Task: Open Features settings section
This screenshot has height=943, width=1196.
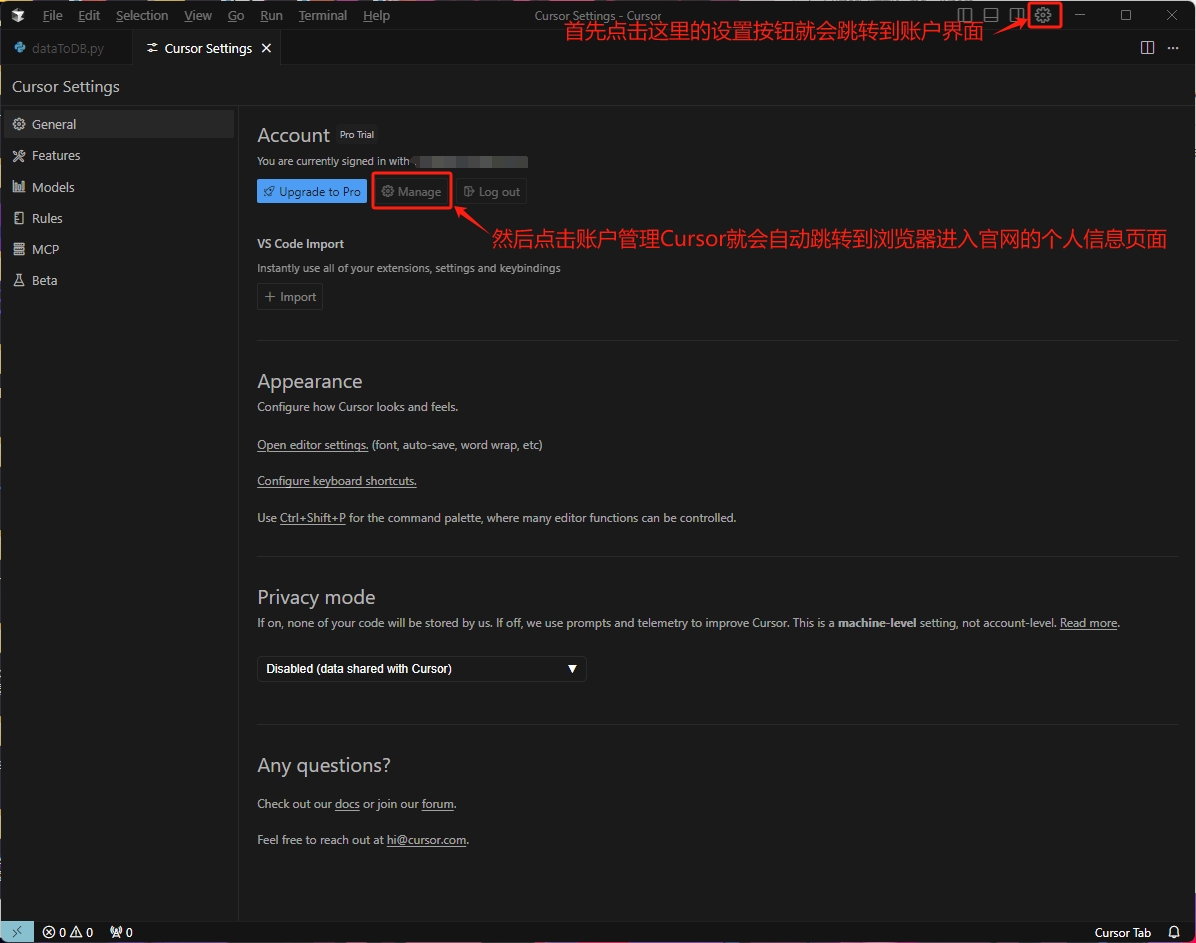Action: click(119, 155)
